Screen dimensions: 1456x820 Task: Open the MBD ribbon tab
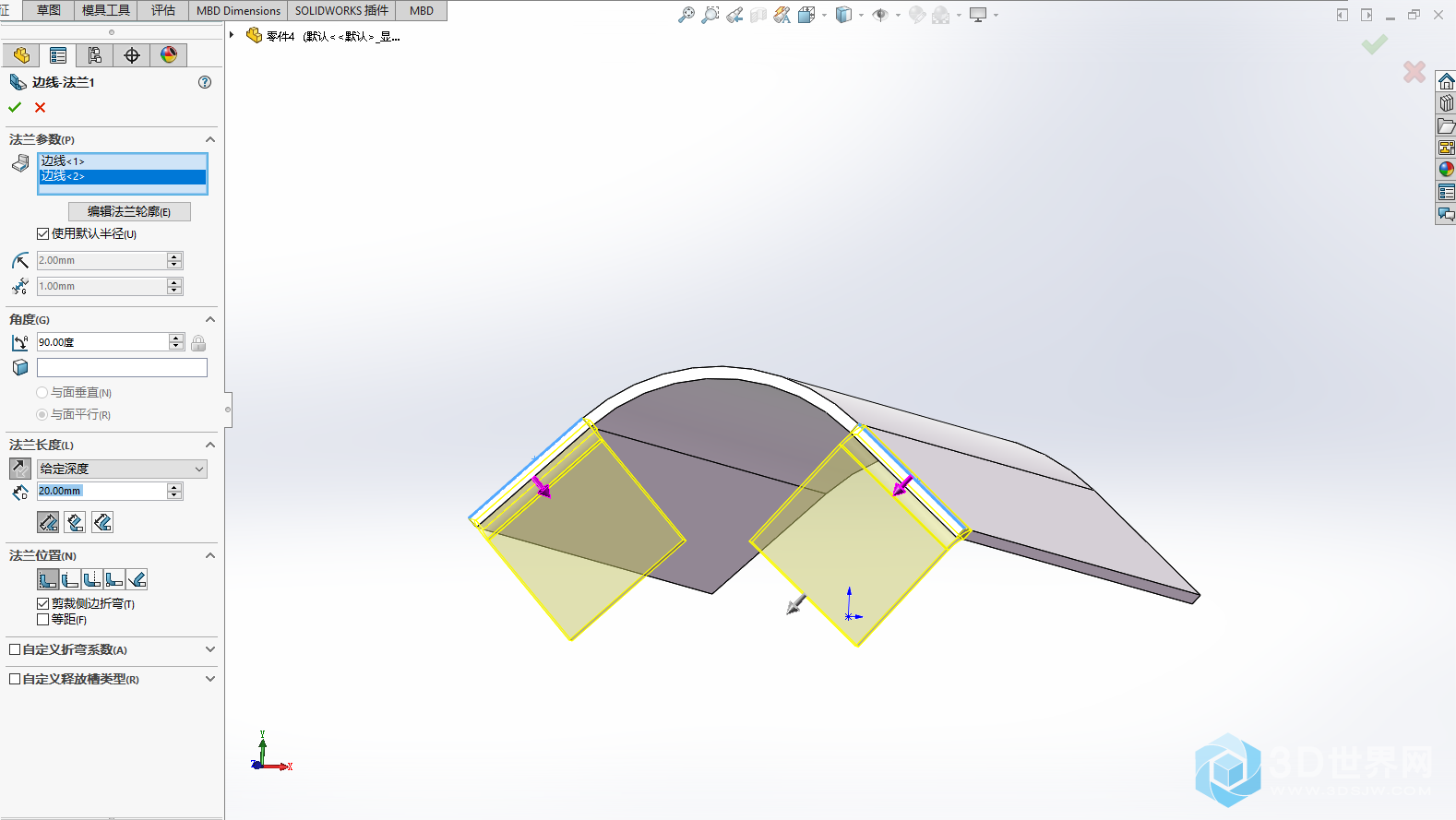coord(422,10)
